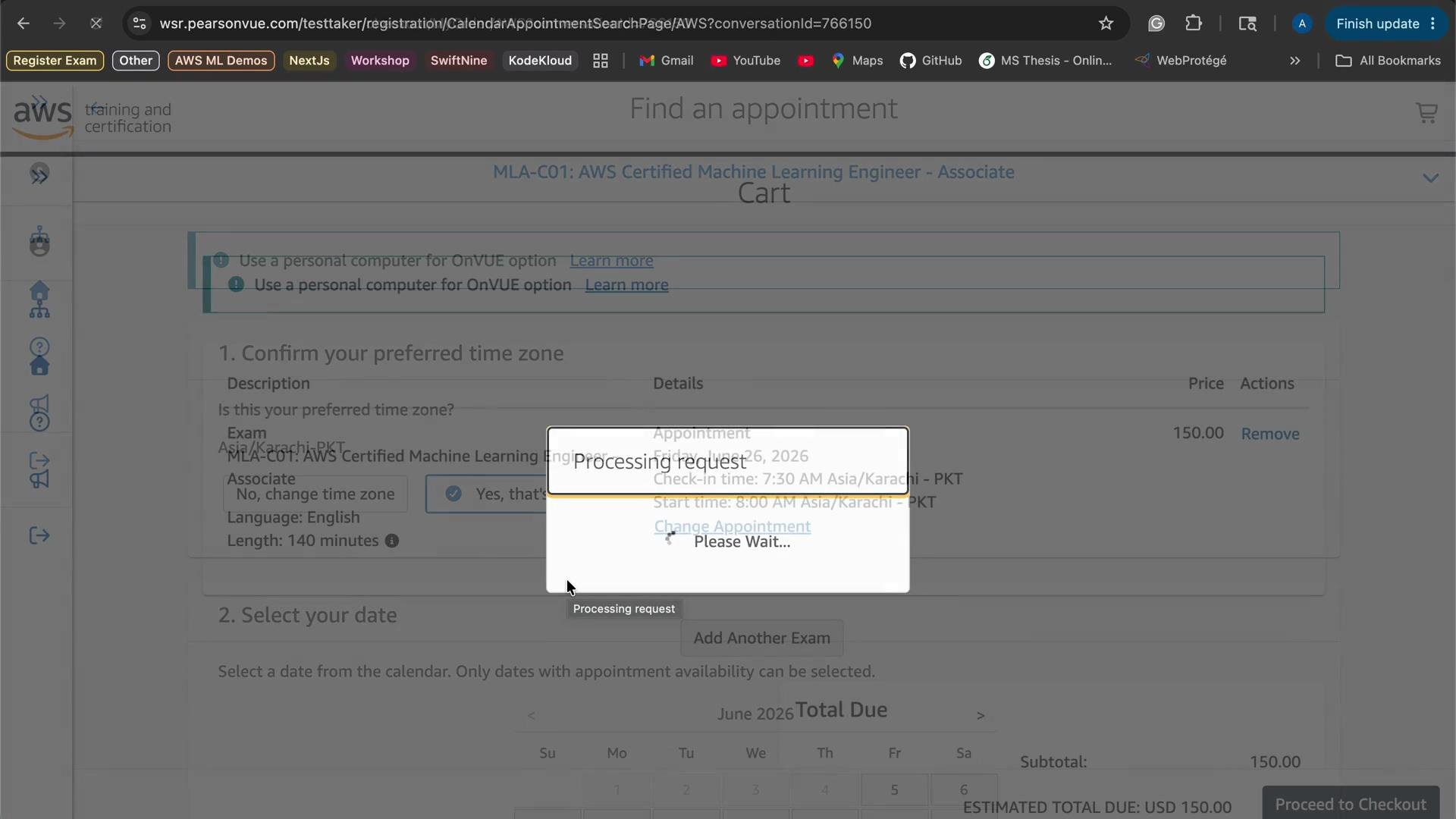Go to previous month in the calendar
Image resolution: width=1456 pixels, height=819 pixels.
coord(532,716)
